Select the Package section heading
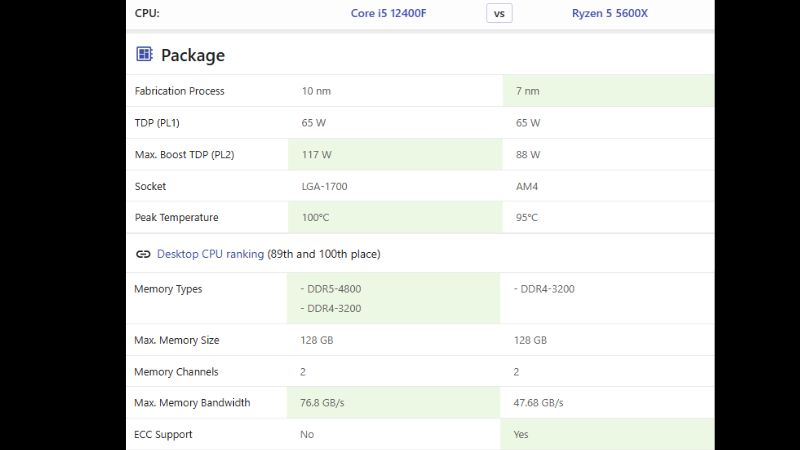 click(x=193, y=55)
